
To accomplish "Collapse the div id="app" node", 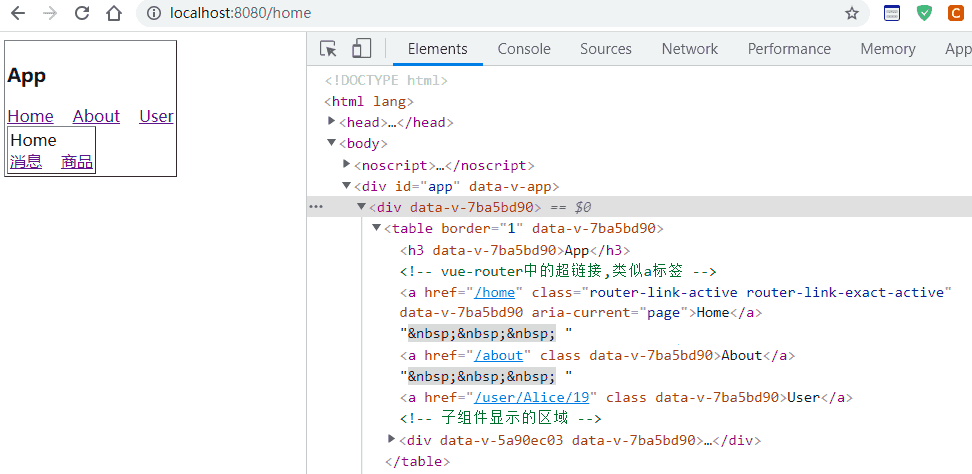I will (347, 186).
